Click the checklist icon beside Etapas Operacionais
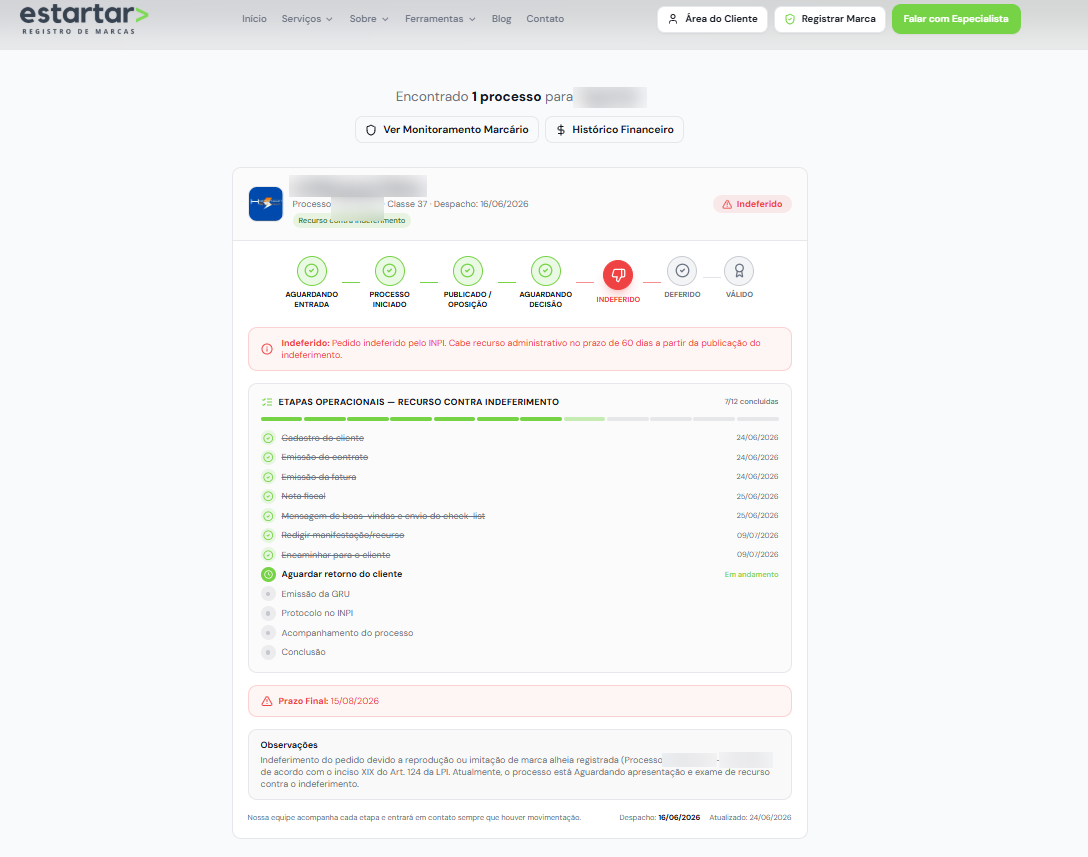The image size is (1088, 857). pyautogui.click(x=267, y=402)
